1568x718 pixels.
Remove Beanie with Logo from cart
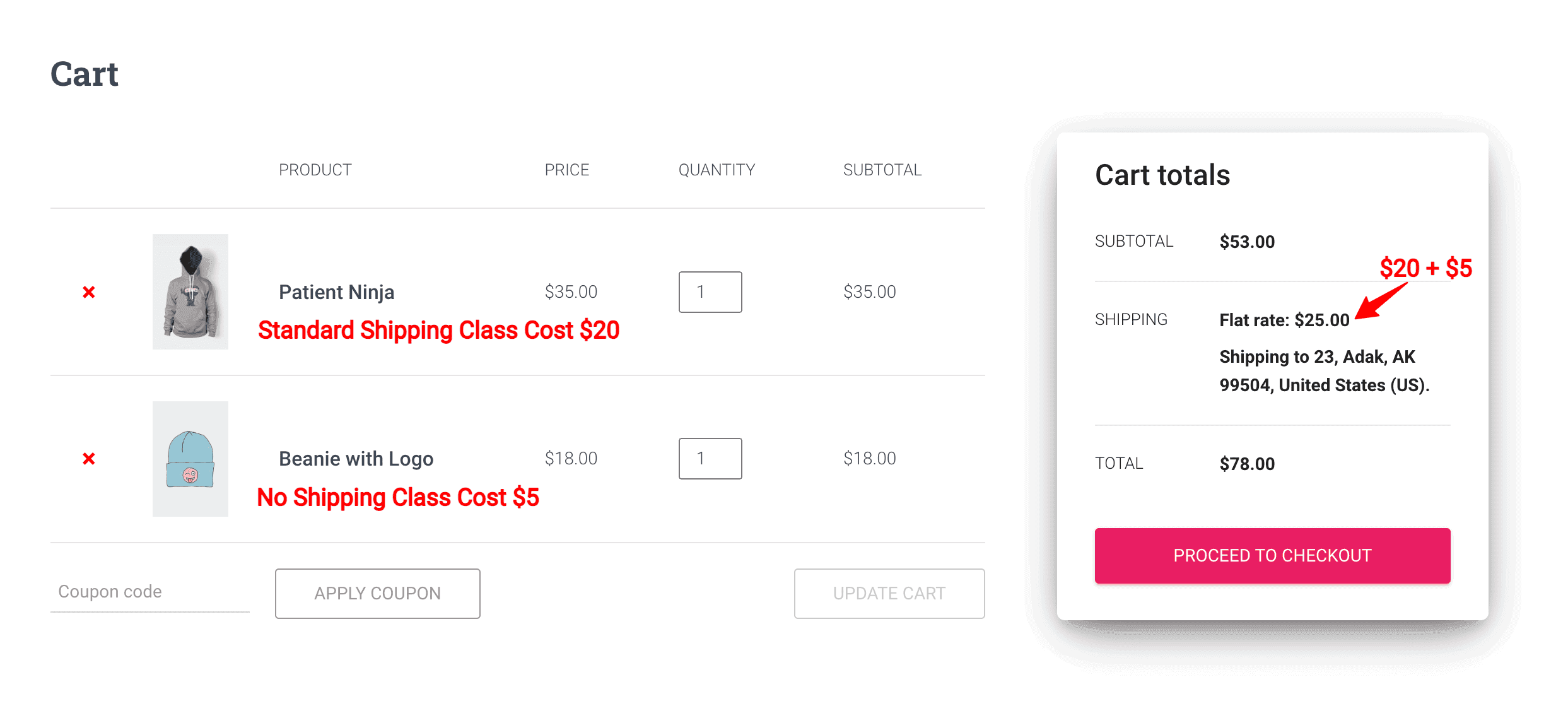tap(89, 459)
